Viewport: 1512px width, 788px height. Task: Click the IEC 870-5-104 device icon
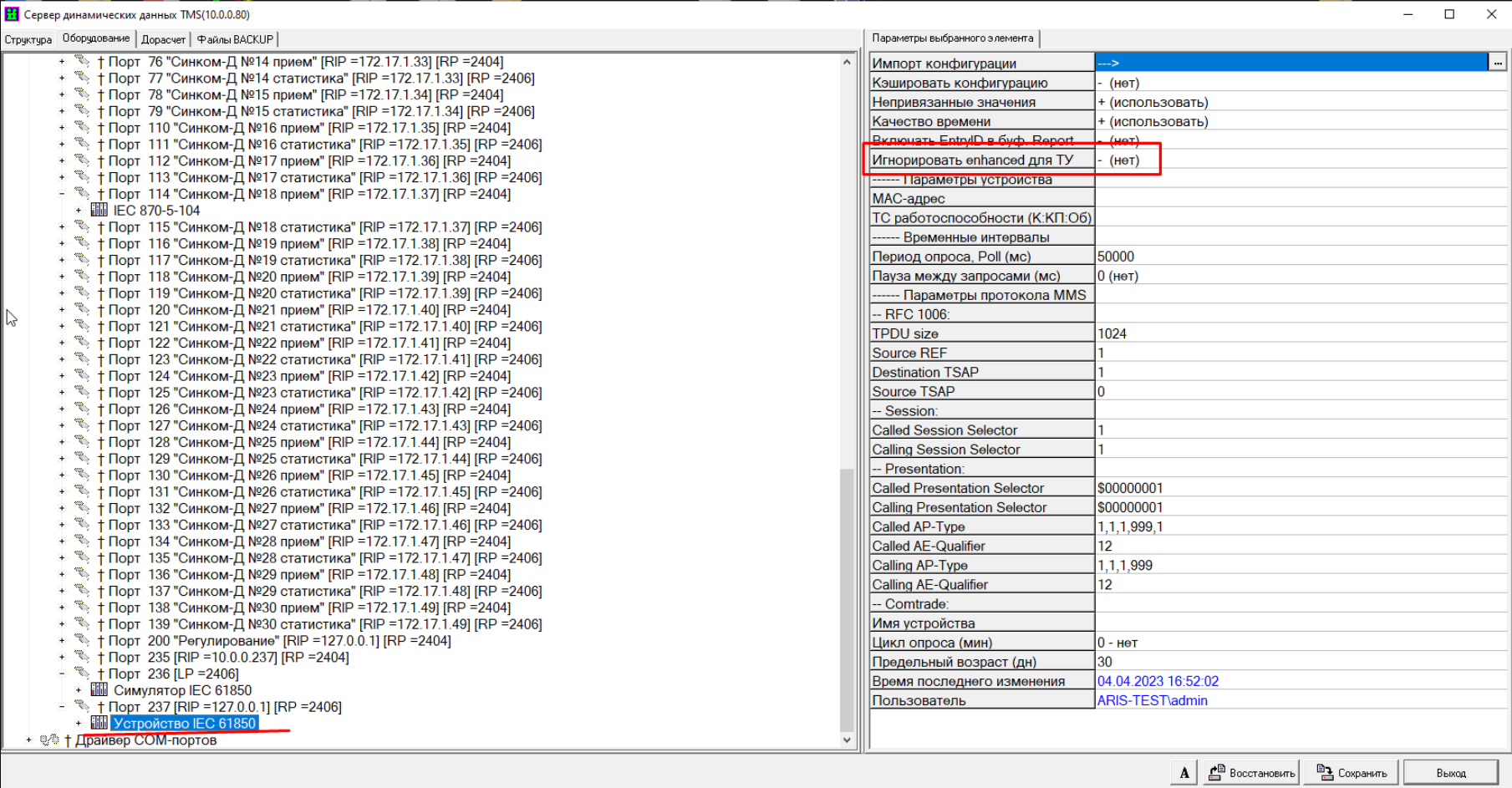point(99,210)
